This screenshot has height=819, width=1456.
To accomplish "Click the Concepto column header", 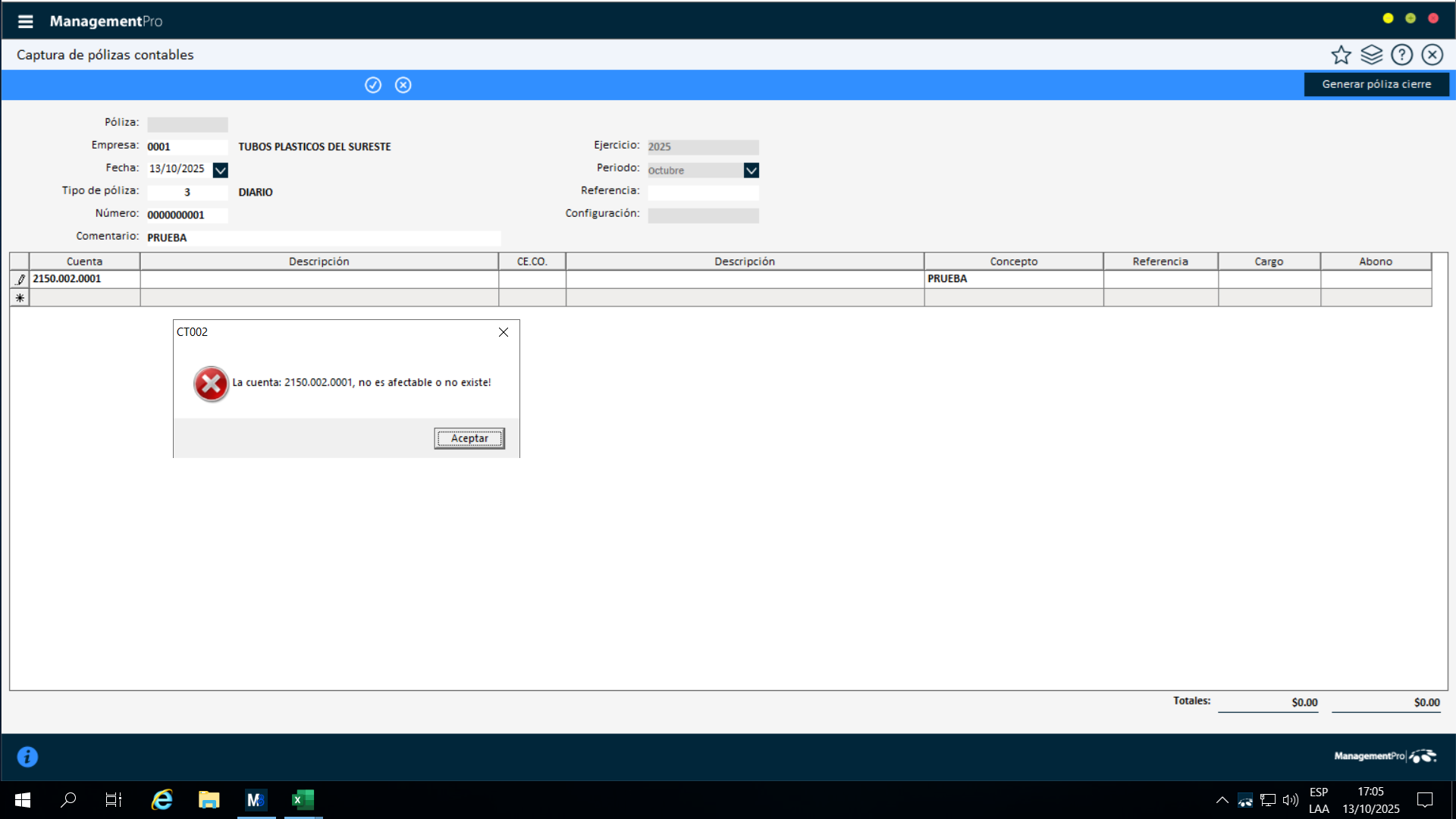I will 1013,261.
